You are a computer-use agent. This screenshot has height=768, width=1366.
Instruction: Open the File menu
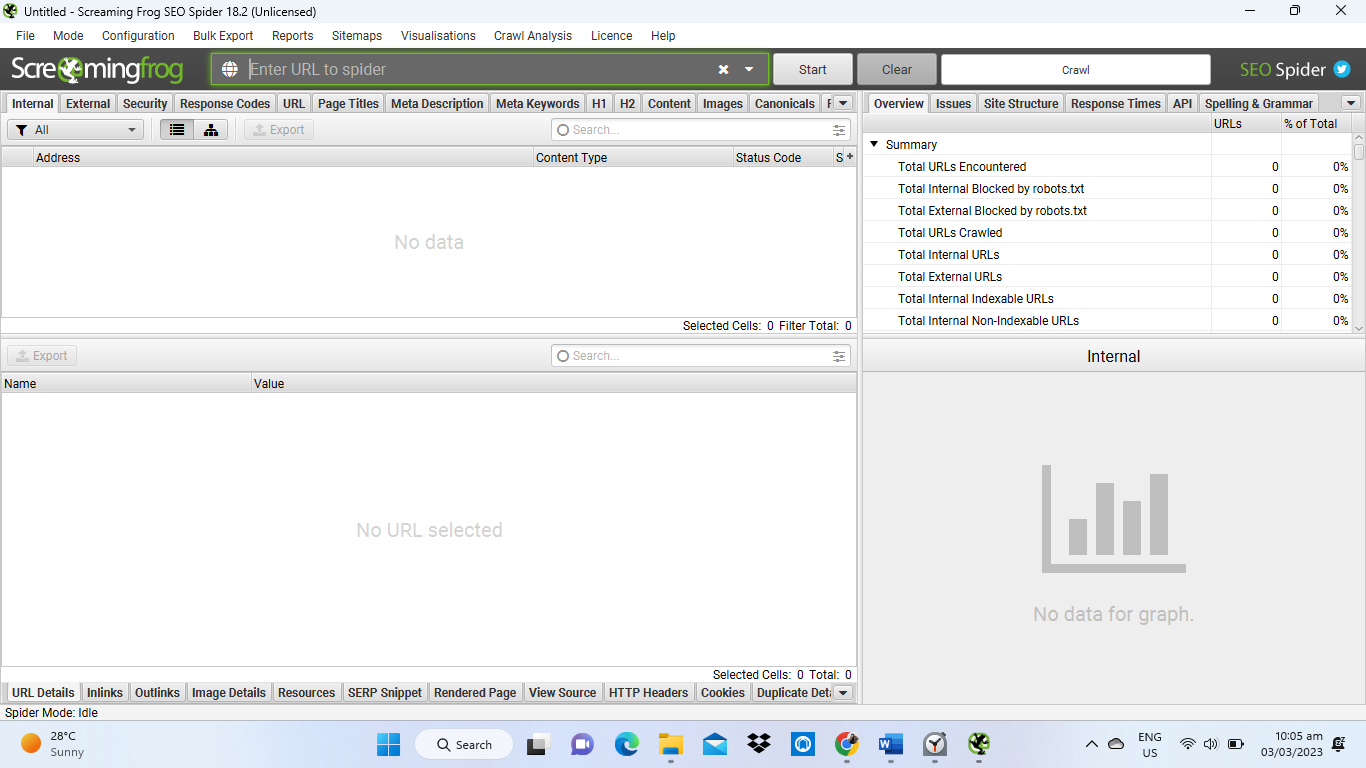click(25, 35)
